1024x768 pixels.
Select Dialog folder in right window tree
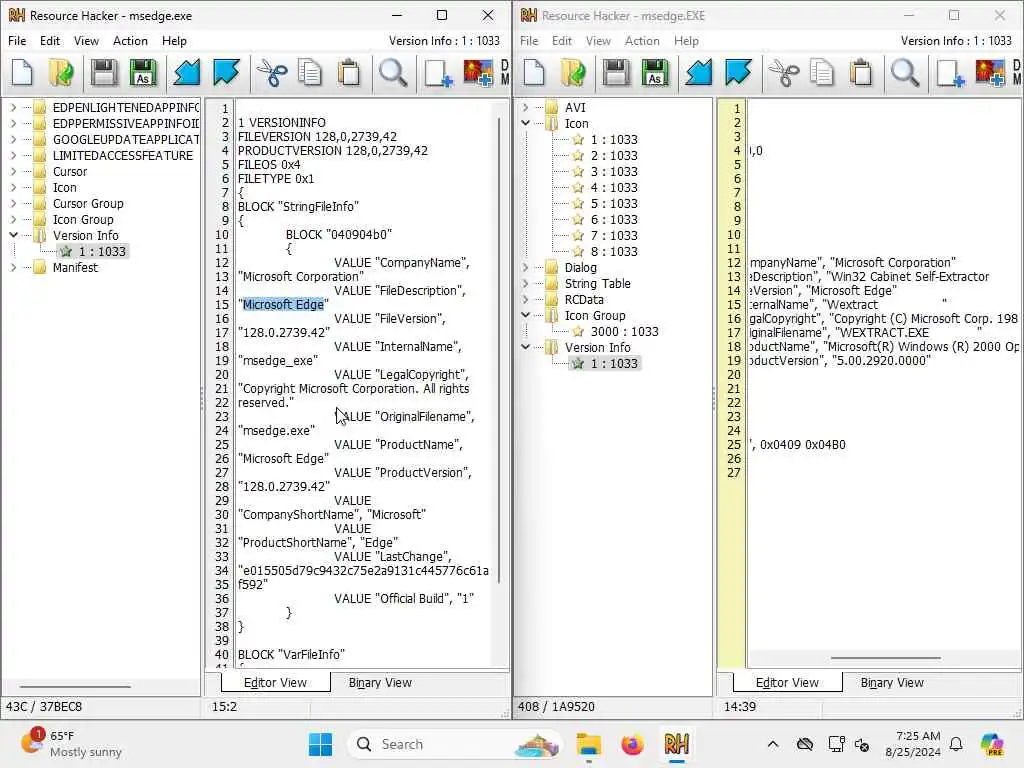(581, 267)
